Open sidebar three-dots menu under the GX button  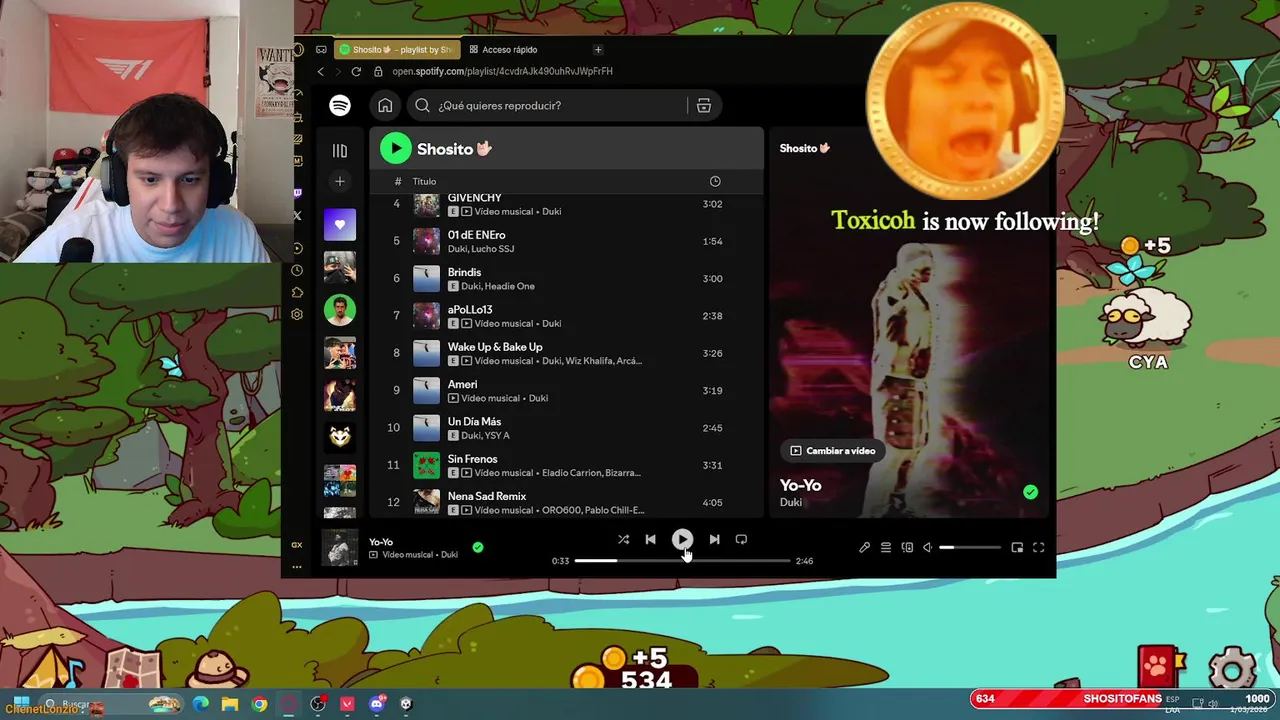point(297,567)
